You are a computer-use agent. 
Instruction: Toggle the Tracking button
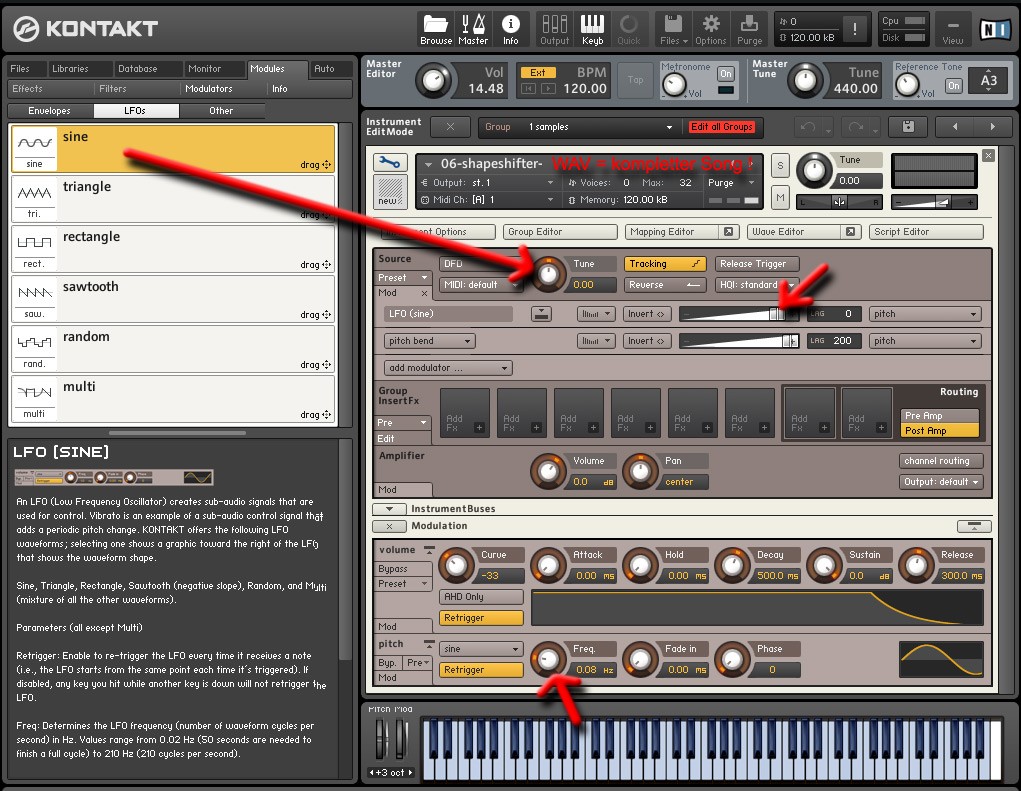point(665,264)
